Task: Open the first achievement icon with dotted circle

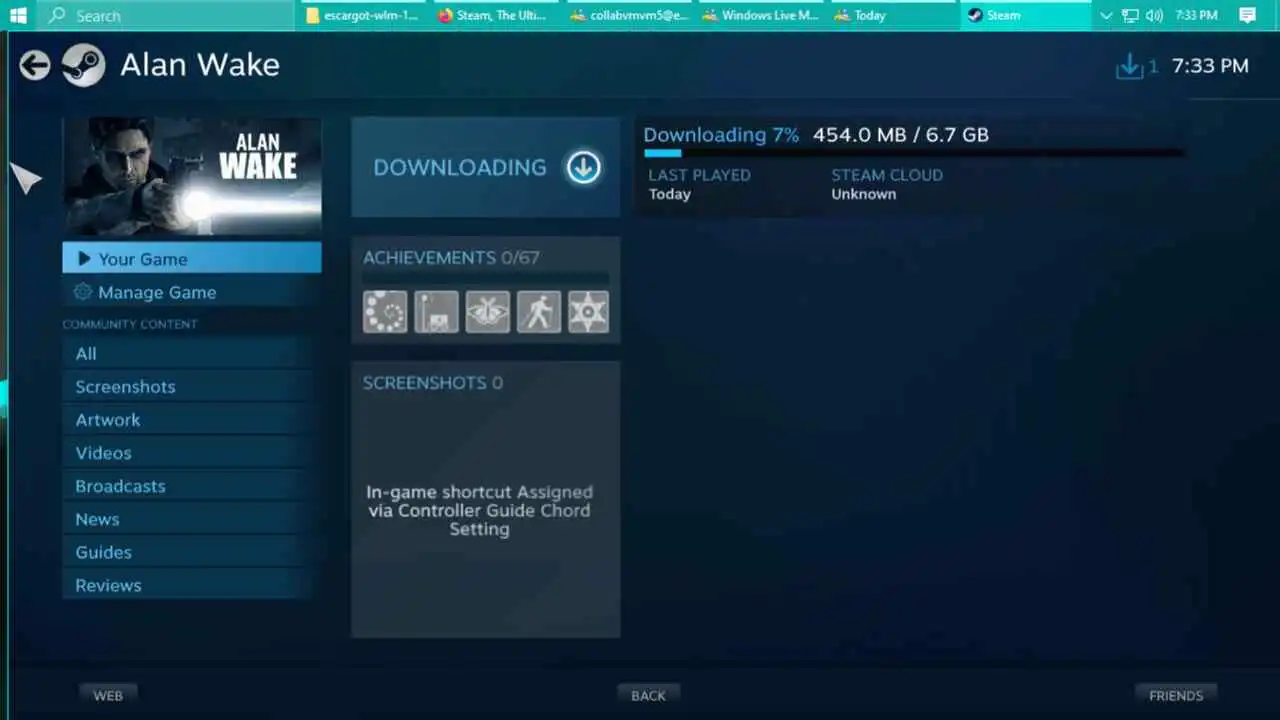Action: pos(385,311)
